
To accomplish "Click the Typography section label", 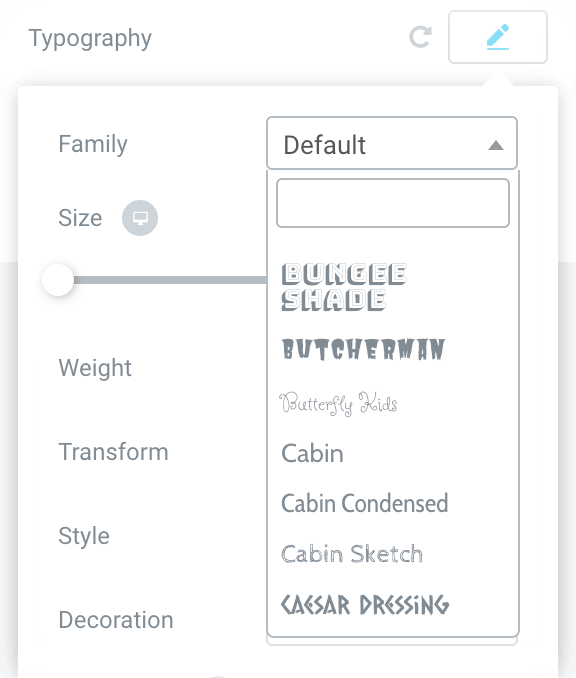I will click(90, 39).
